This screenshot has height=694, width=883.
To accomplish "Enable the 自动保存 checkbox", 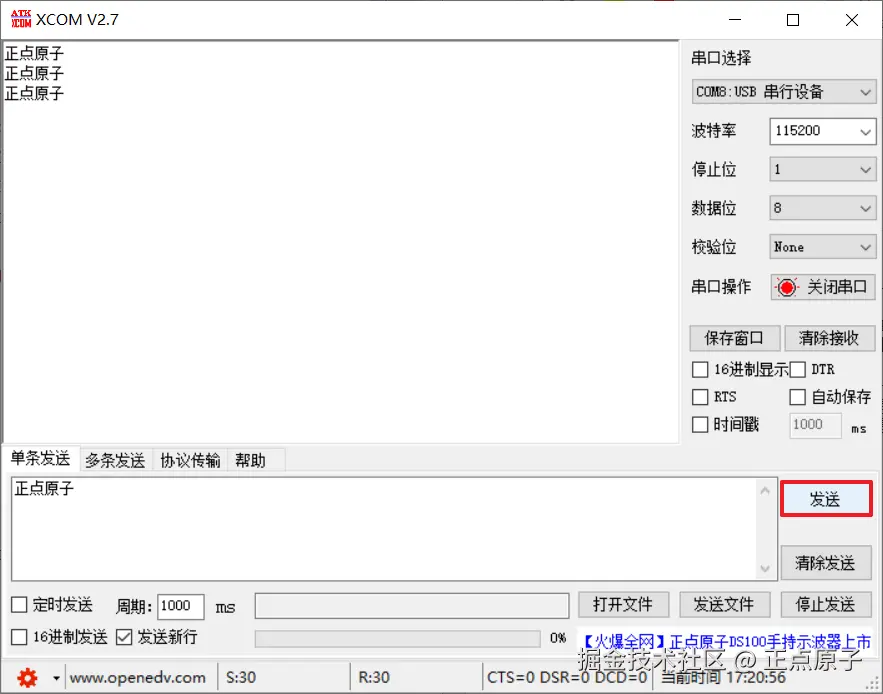I will pyautogui.click(x=797, y=396).
